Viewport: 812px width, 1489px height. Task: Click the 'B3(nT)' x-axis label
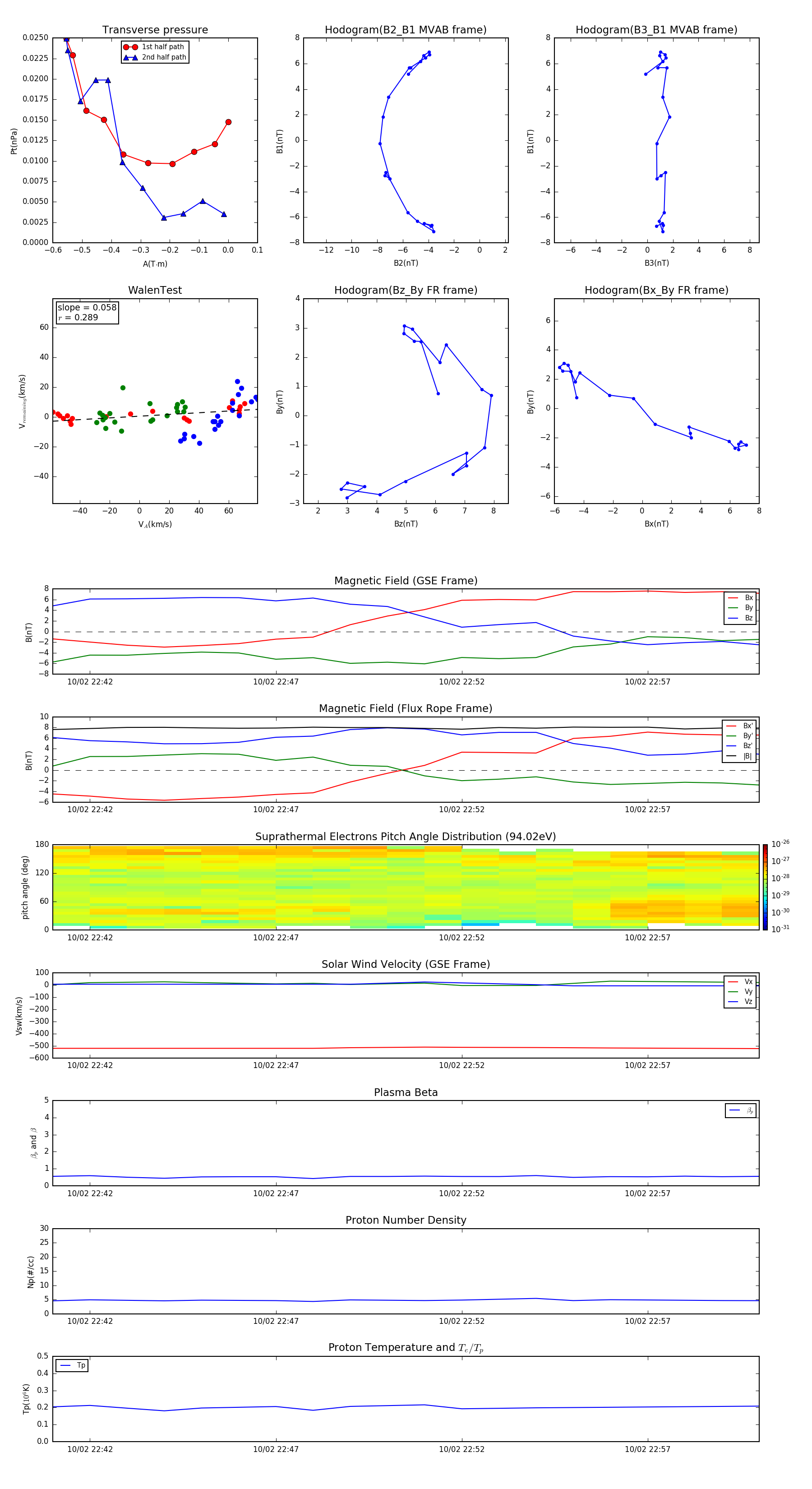click(x=656, y=263)
